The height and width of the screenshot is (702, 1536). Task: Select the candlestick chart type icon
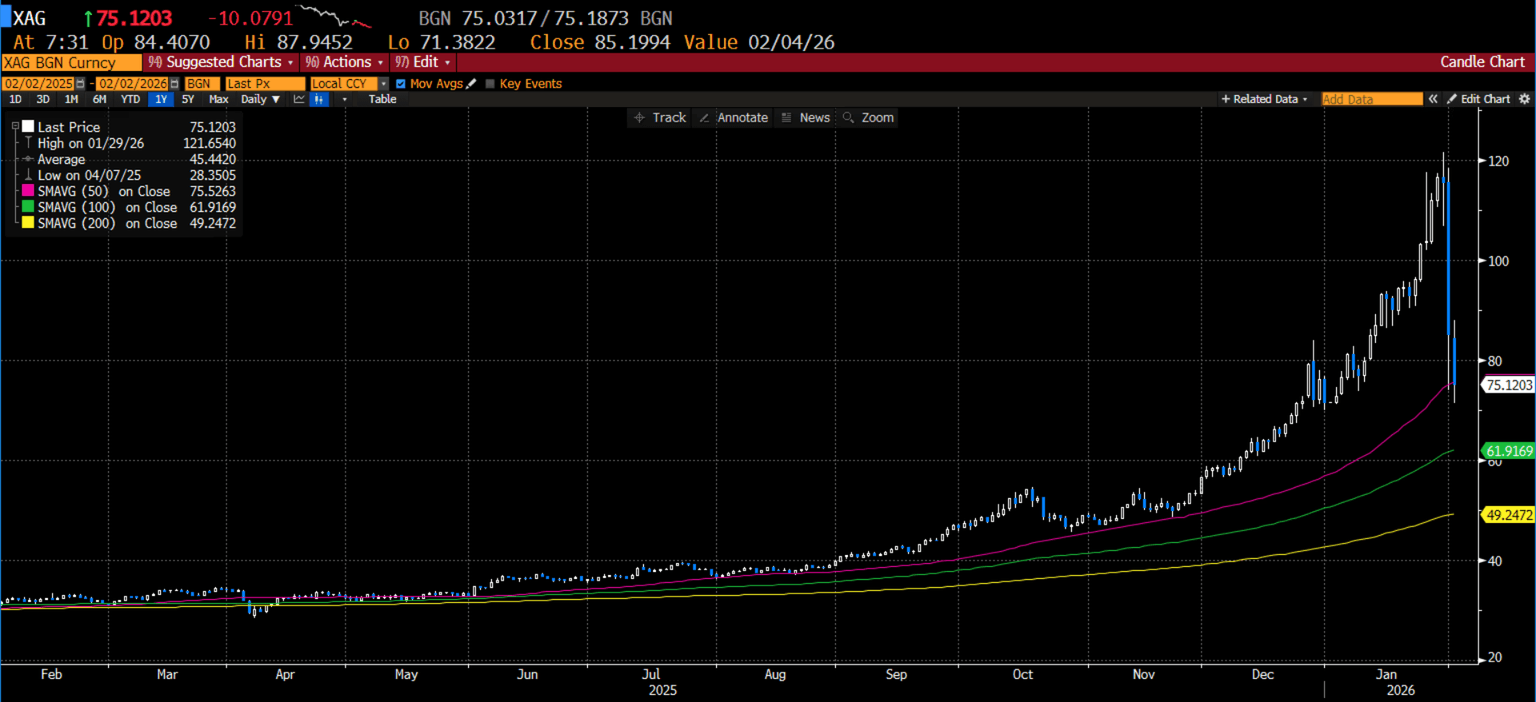point(319,99)
